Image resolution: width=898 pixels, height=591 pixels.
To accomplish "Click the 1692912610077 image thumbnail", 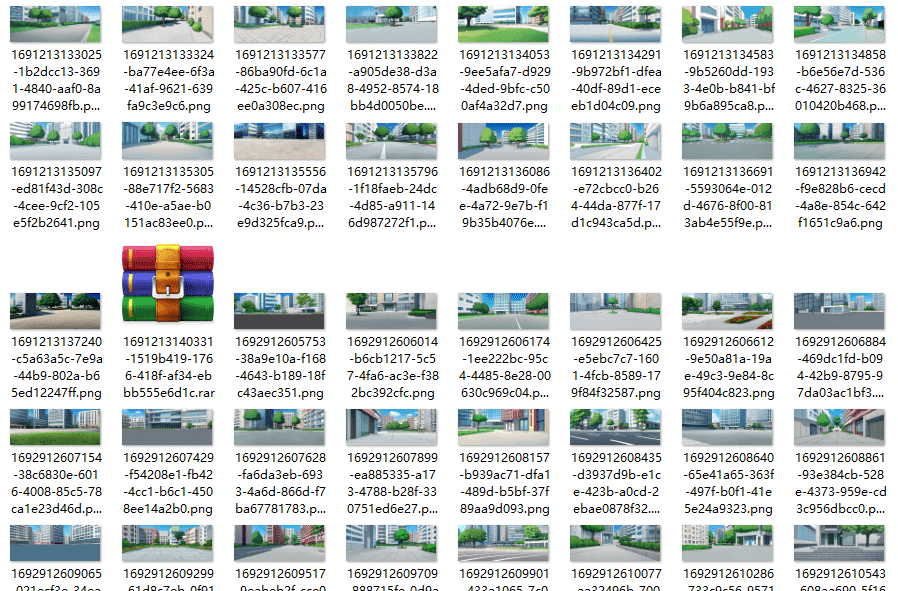I will [616, 544].
